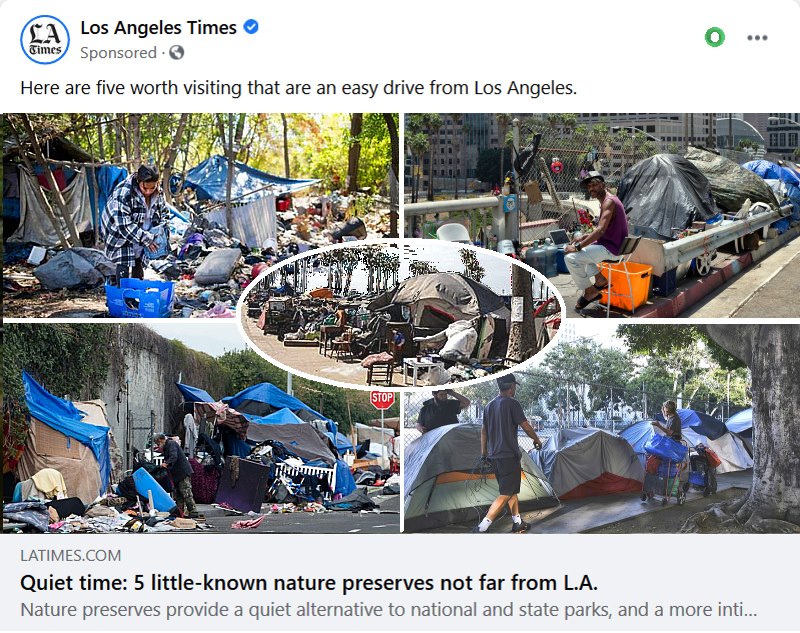The image size is (800, 633).
Task: Open the center oval encampment photo
Action: click(401, 315)
